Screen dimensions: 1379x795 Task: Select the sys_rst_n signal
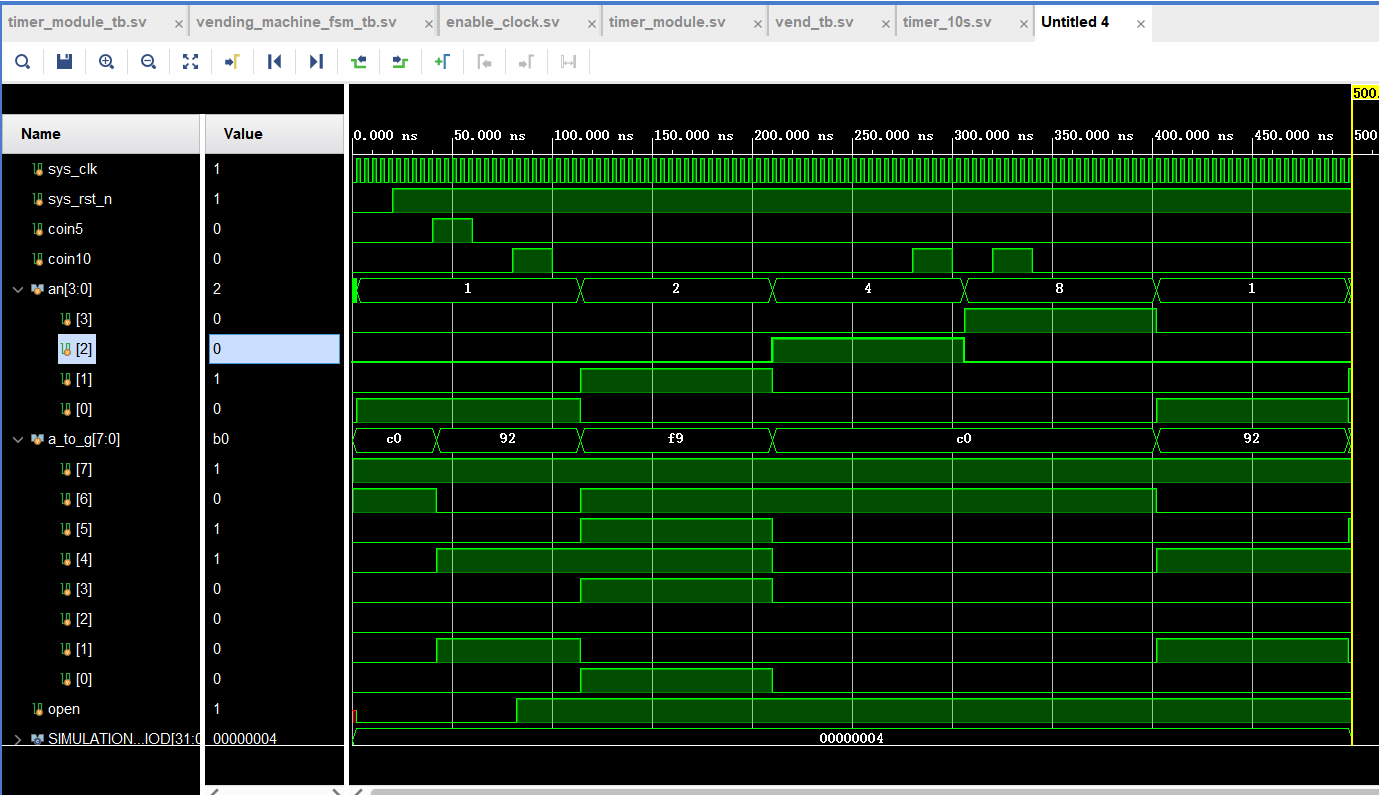pos(79,199)
